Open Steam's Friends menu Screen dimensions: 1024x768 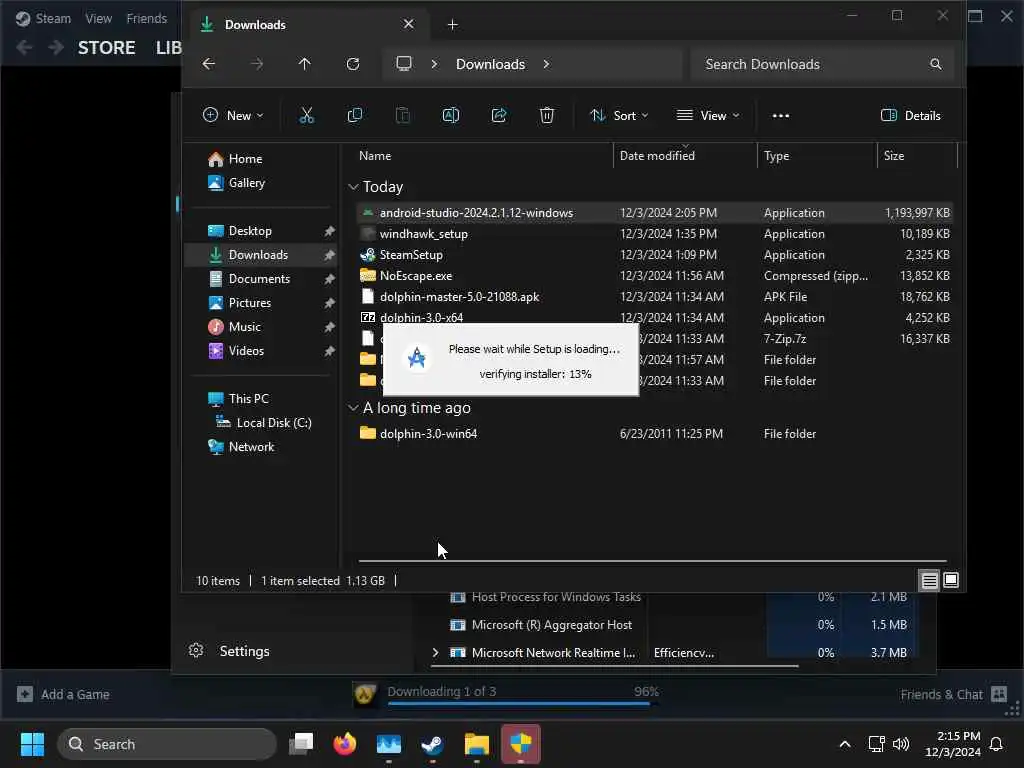pos(146,18)
